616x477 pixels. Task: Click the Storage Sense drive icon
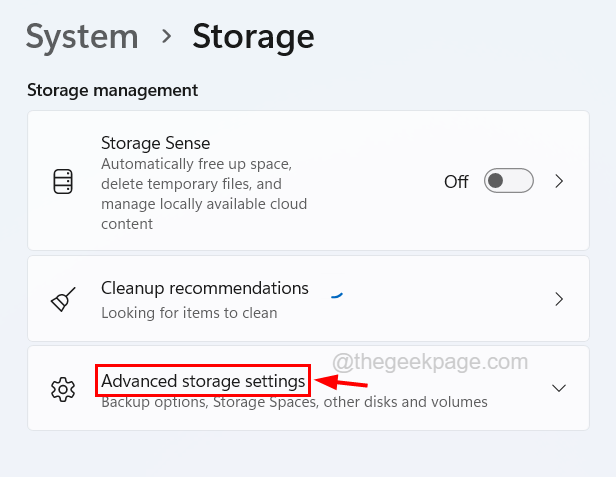pyautogui.click(x=63, y=182)
